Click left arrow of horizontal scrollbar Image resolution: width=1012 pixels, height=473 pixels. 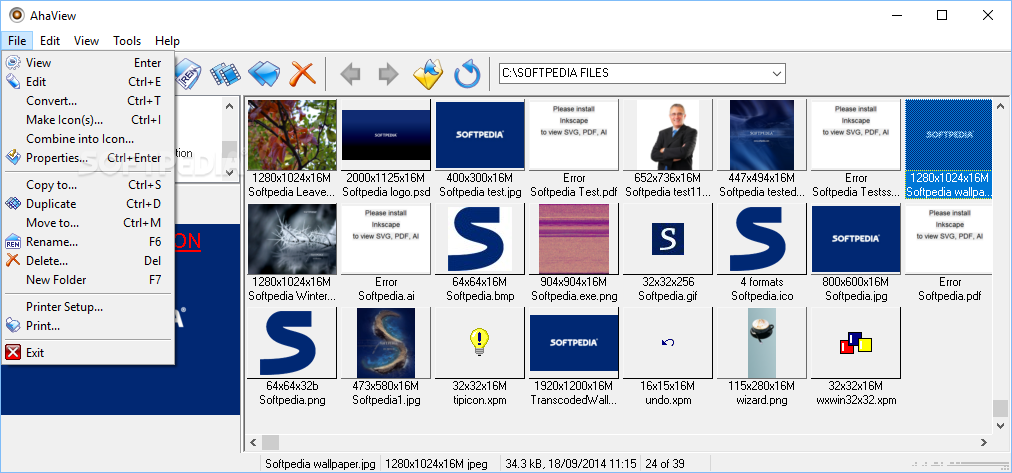pyautogui.click(x=253, y=443)
